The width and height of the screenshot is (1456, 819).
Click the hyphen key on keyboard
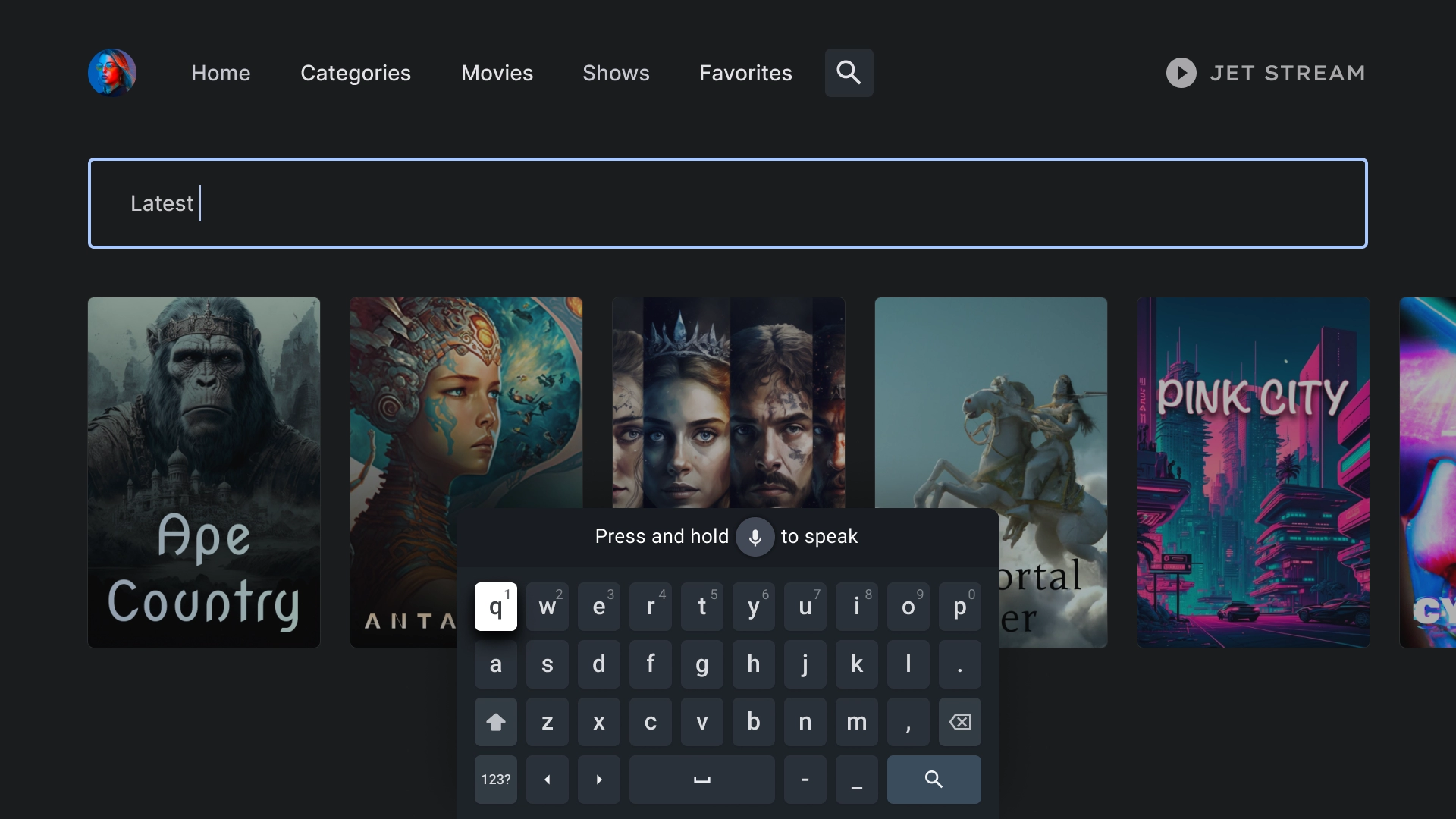tap(804, 778)
